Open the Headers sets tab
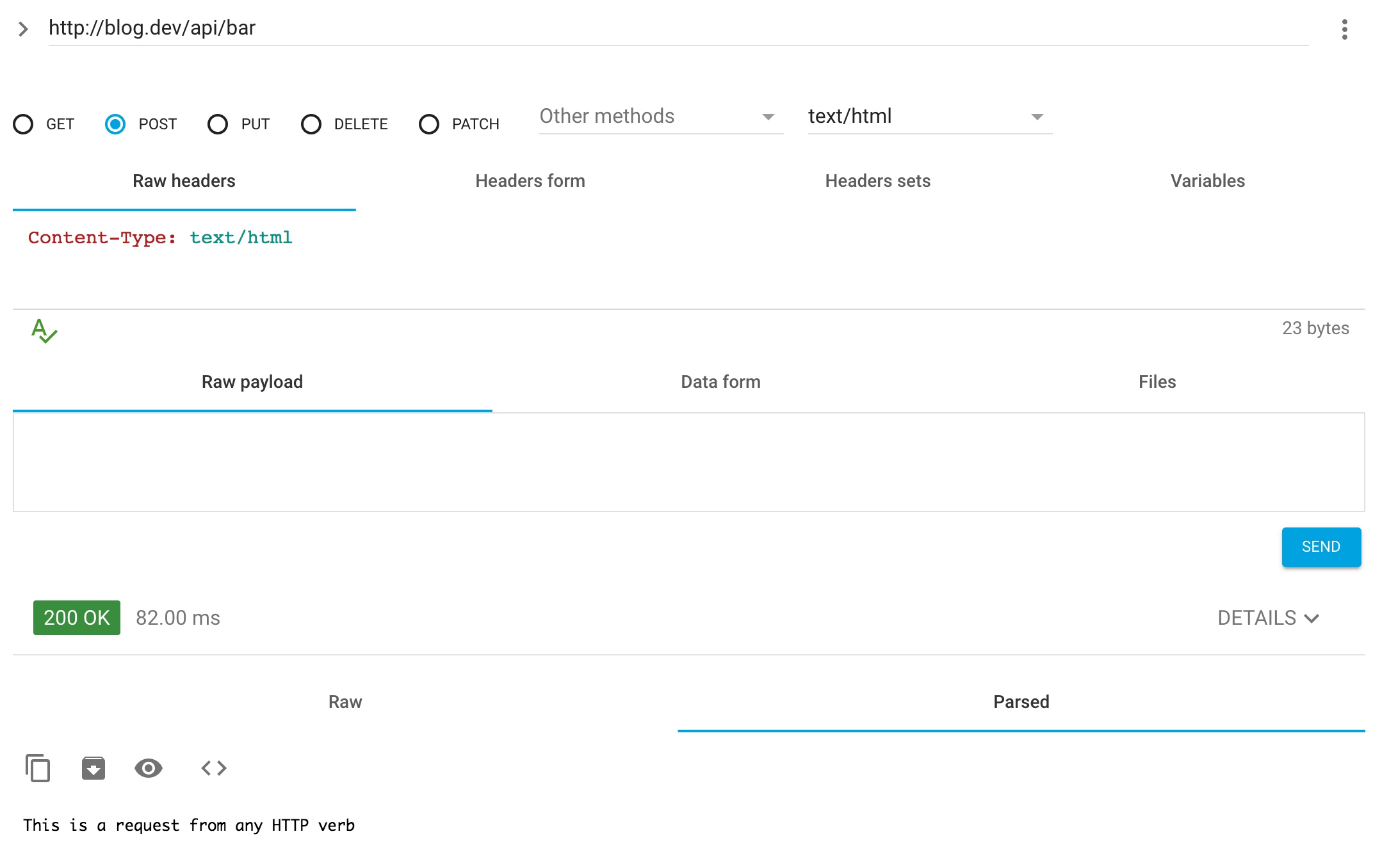The image size is (1373, 868). pyautogui.click(x=877, y=181)
